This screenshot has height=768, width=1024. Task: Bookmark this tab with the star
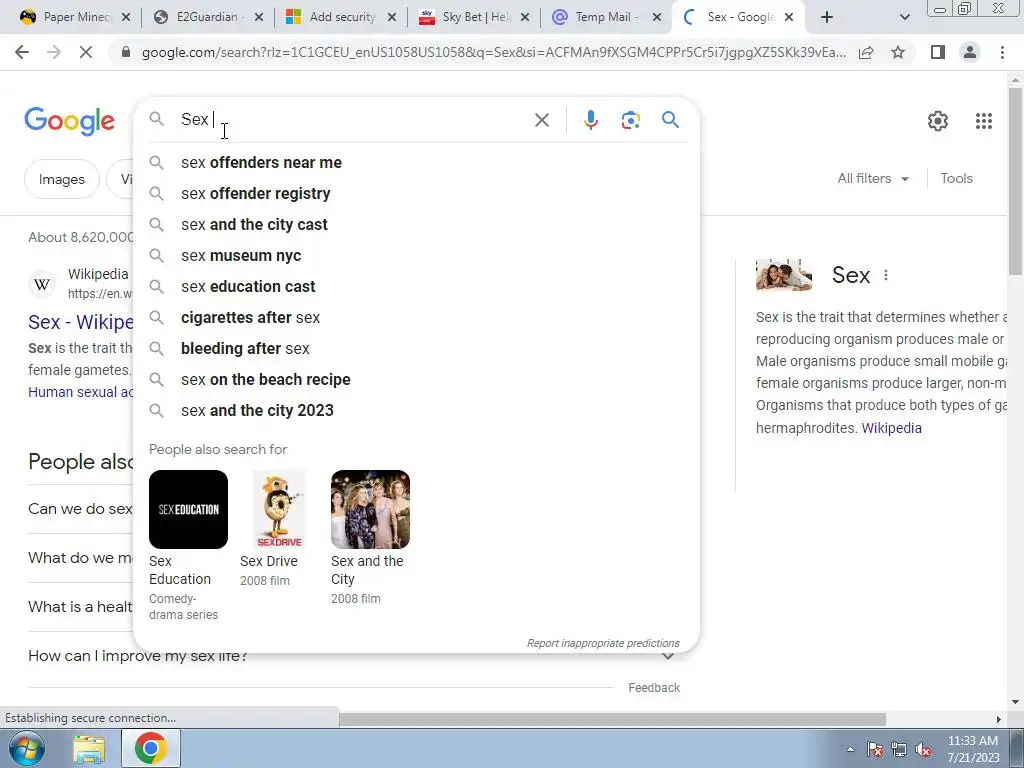(x=898, y=52)
